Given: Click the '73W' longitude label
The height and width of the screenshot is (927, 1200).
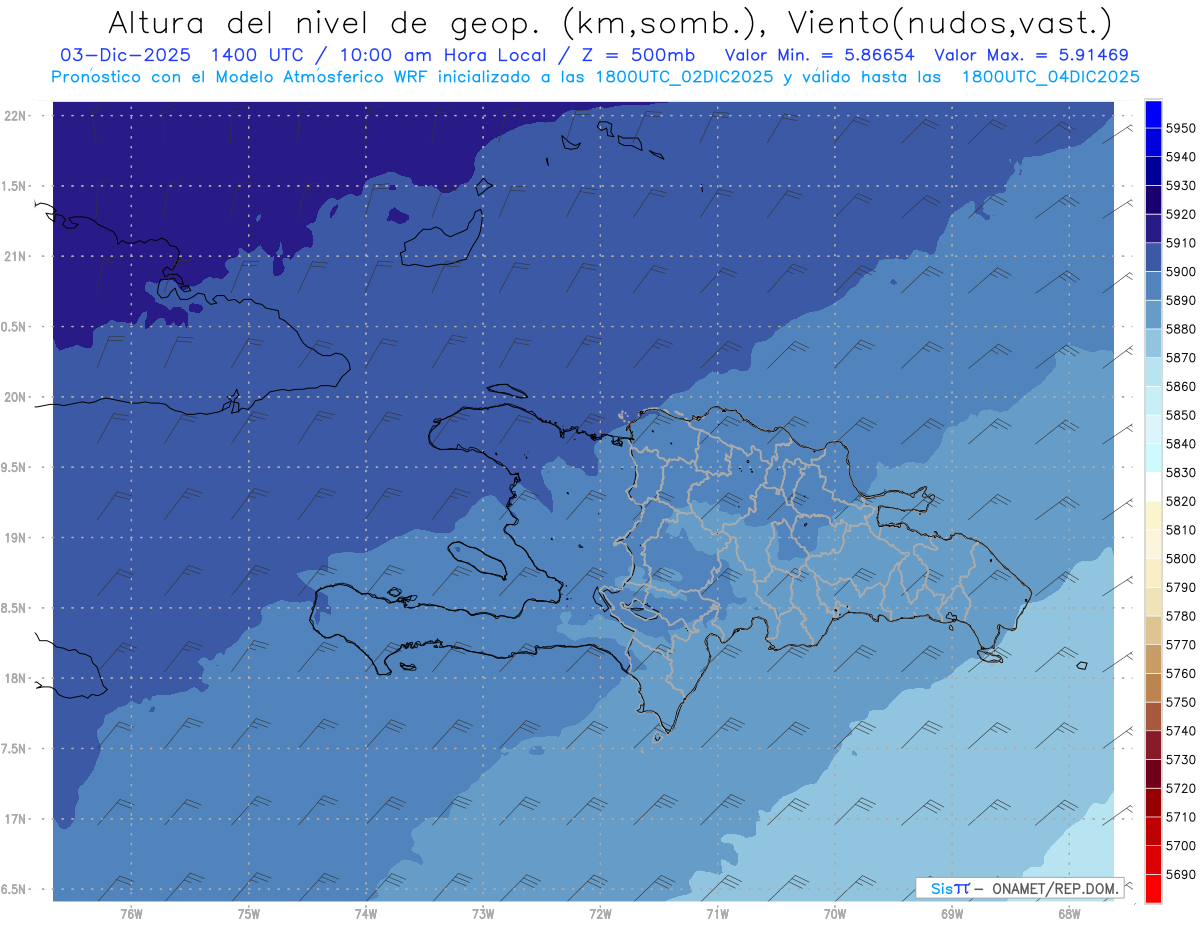Looking at the screenshot, I should pos(483,914).
